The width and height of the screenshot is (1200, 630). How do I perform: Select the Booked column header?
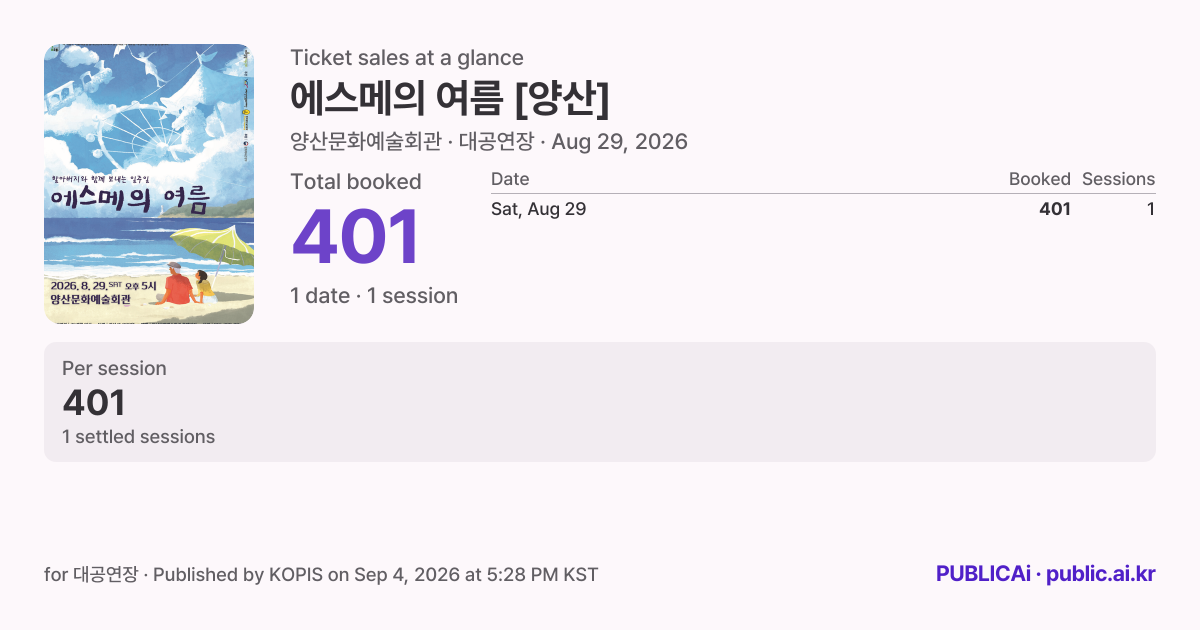point(1039,179)
